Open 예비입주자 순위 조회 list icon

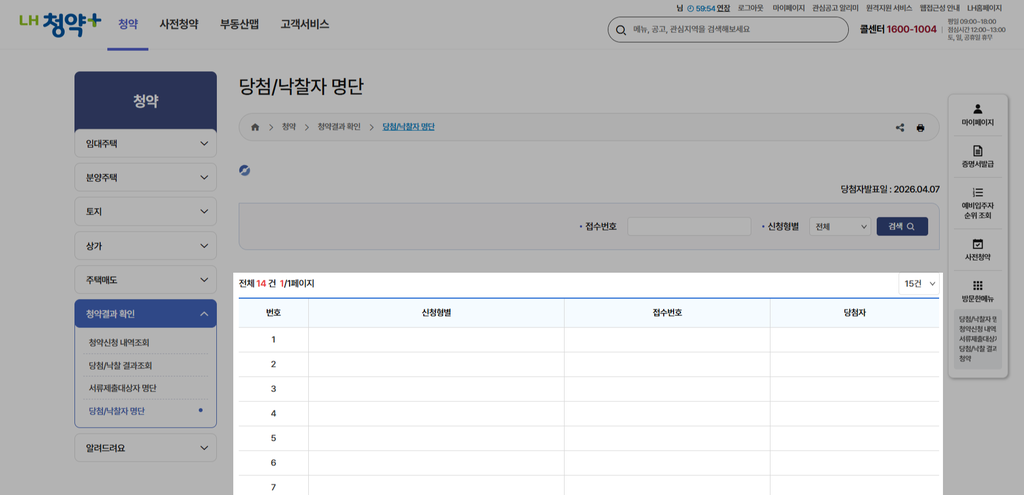coord(978,192)
